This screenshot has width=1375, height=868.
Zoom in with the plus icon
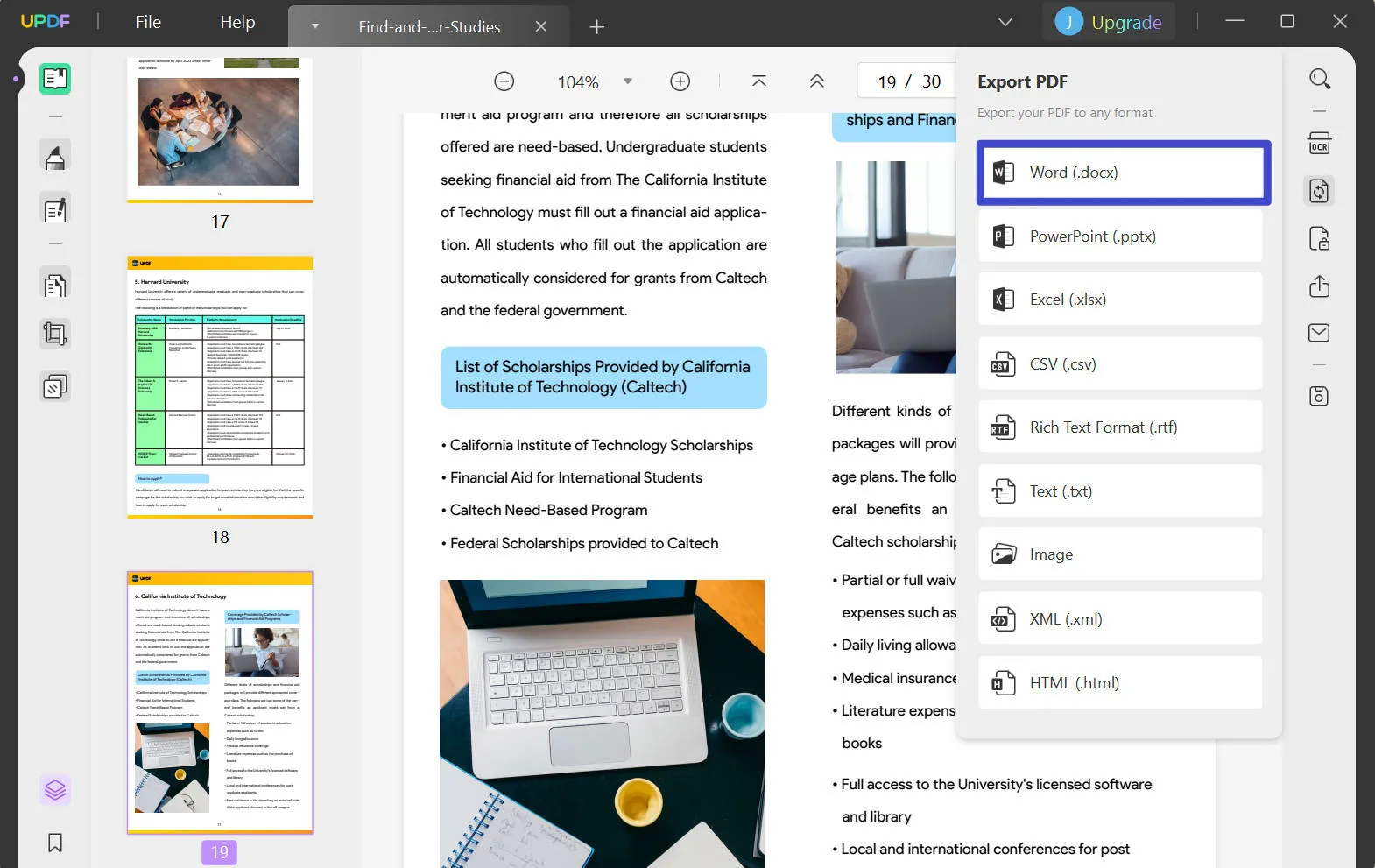680,81
